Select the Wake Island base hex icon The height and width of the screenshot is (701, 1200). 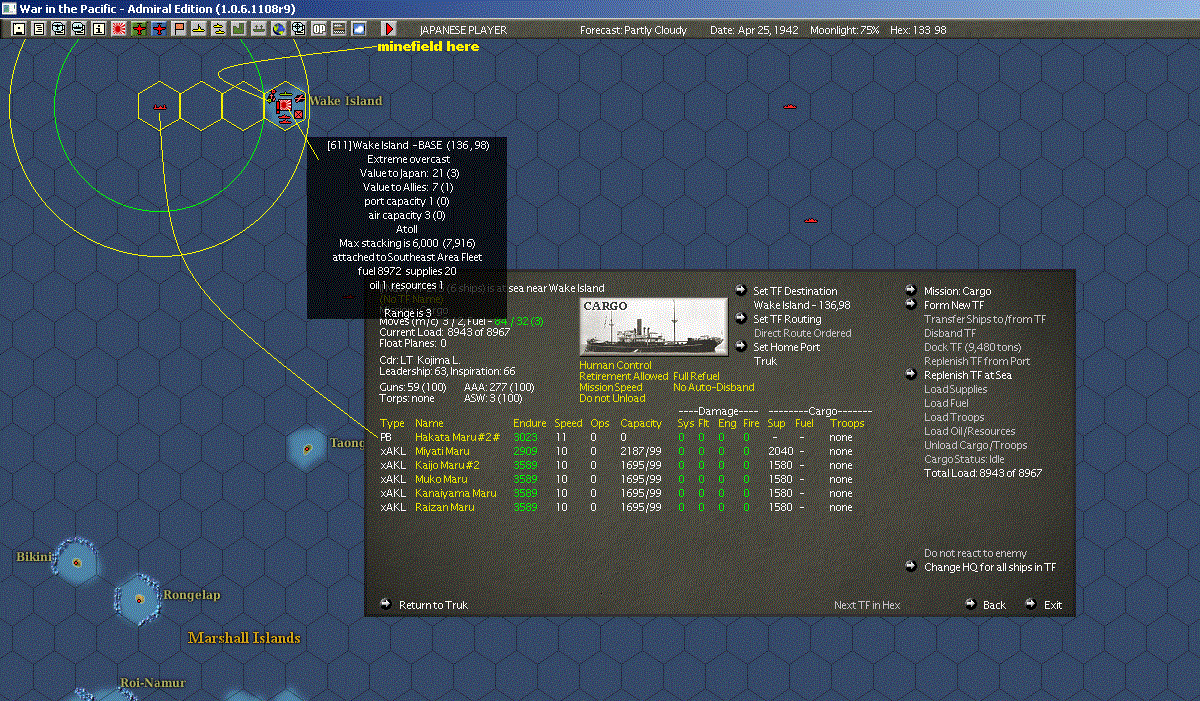pyautogui.click(x=285, y=104)
